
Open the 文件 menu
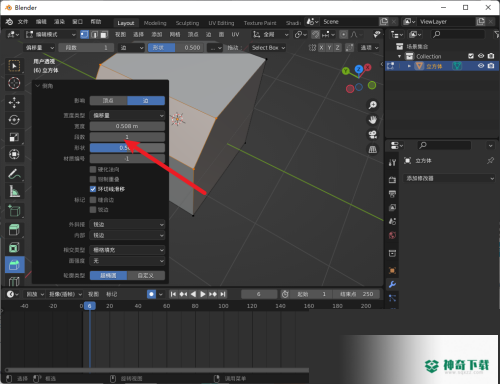(23, 22)
